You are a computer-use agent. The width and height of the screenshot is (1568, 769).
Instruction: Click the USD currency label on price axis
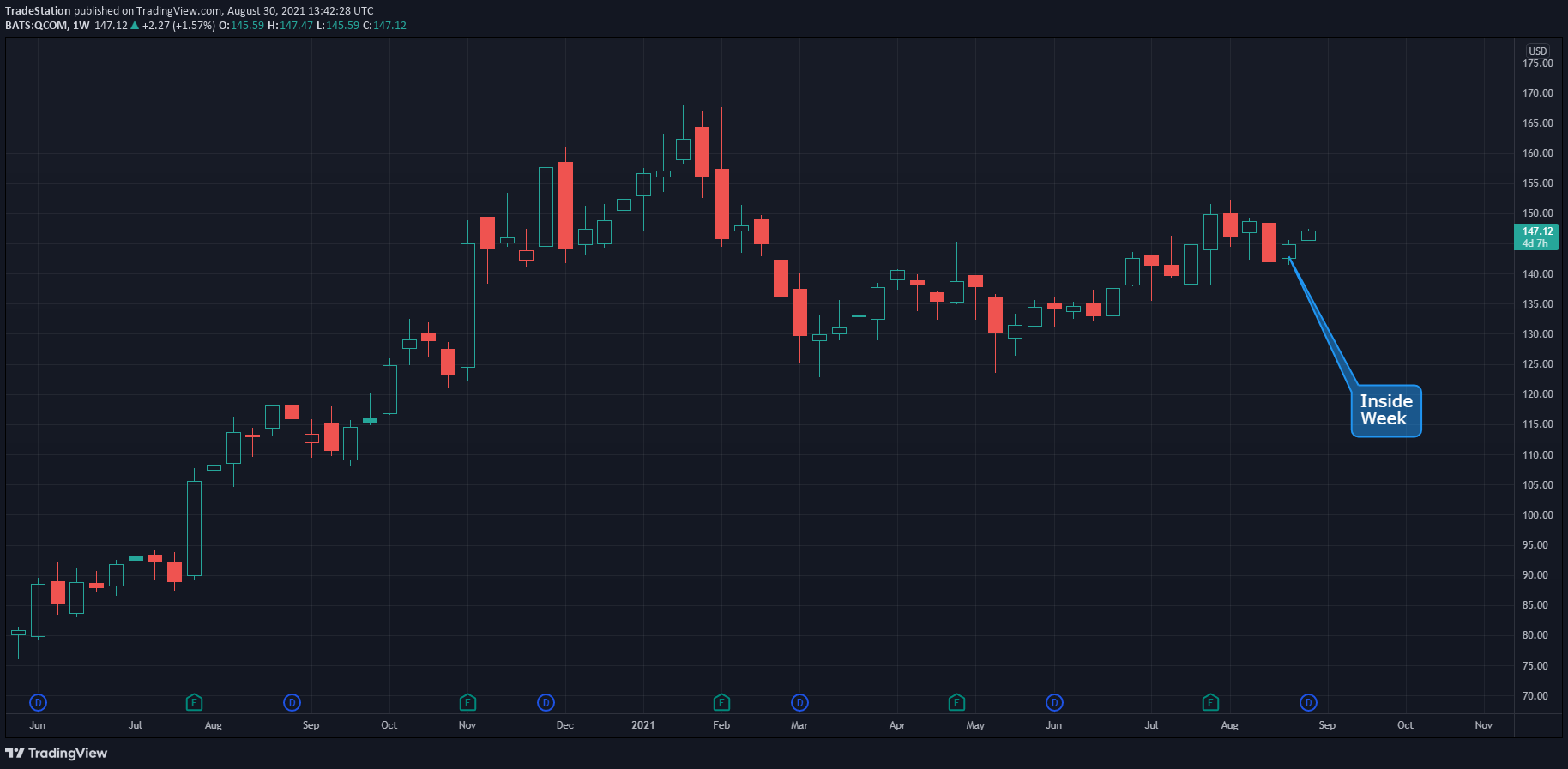pos(1538,51)
